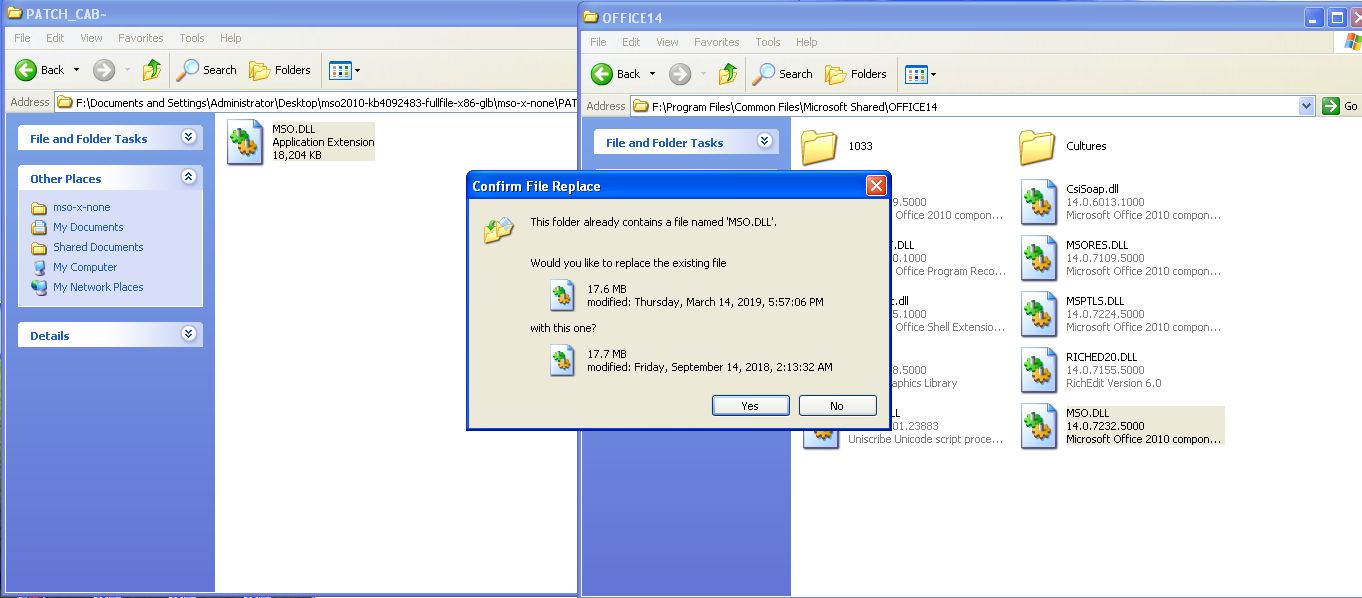This screenshot has height=598, width=1362.
Task: Expand the Details panel
Action: (x=188, y=335)
